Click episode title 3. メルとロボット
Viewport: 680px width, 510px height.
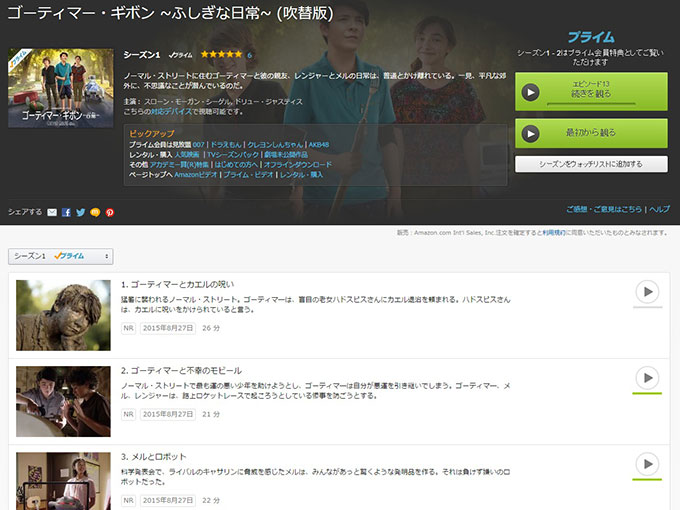[154, 457]
